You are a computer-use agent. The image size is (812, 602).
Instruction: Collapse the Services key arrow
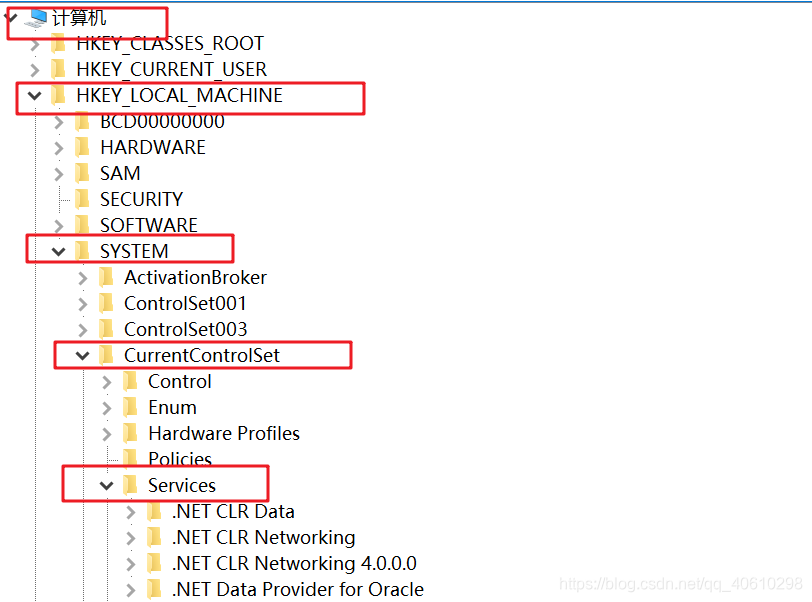tap(107, 486)
